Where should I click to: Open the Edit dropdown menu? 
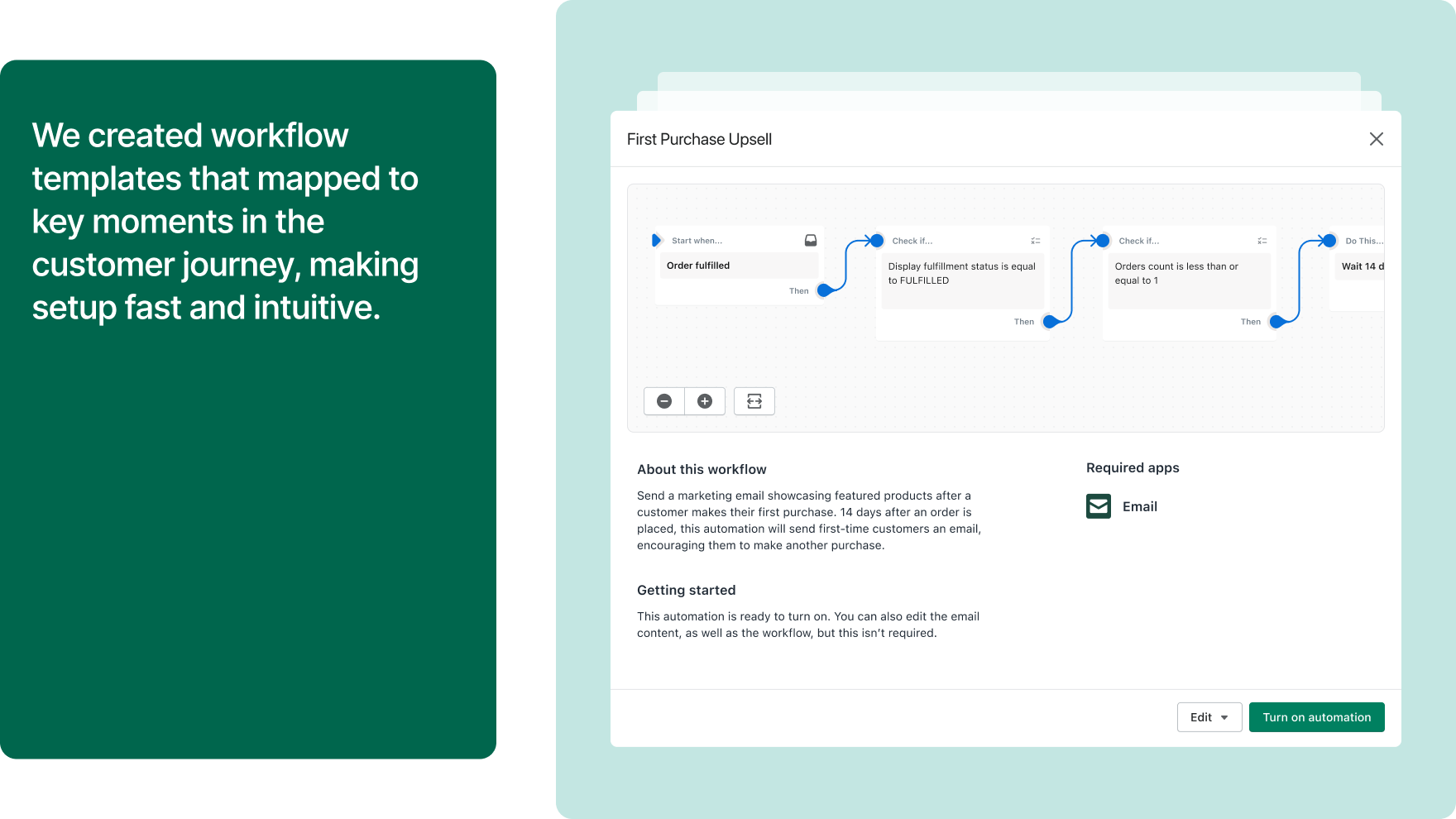click(x=1209, y=717)
